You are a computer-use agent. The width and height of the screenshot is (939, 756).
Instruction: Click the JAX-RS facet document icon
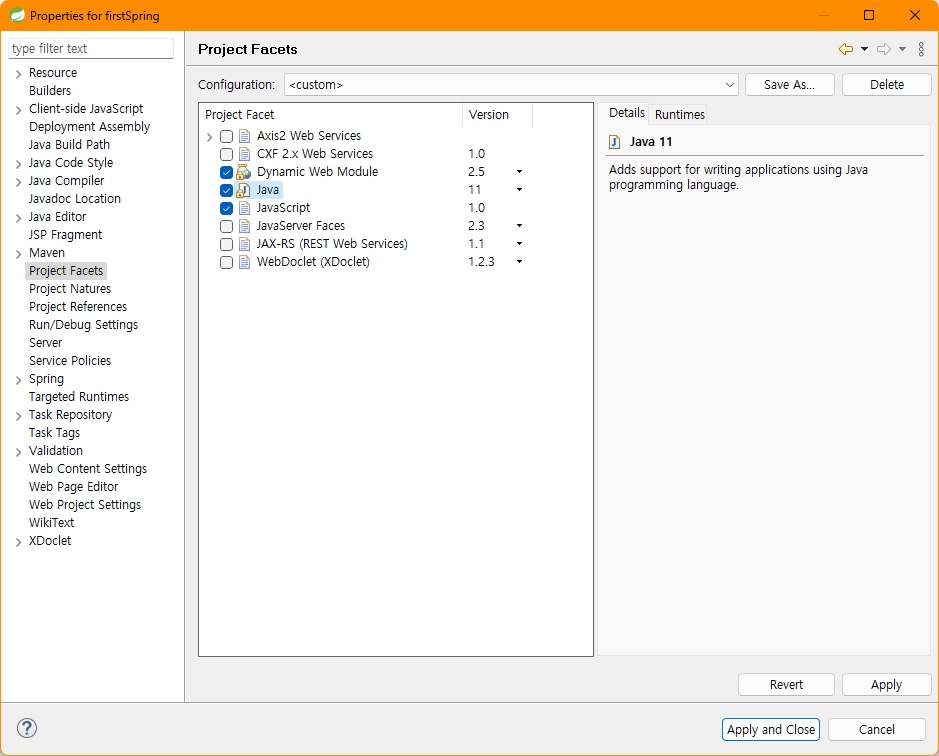click(x=244, y=244)
